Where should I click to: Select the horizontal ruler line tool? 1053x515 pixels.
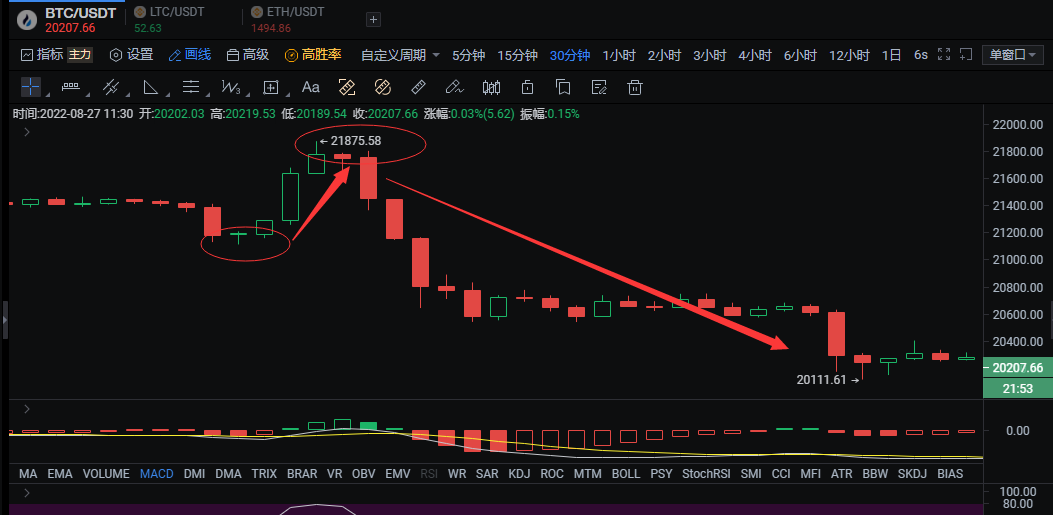[x=71, y=87]
